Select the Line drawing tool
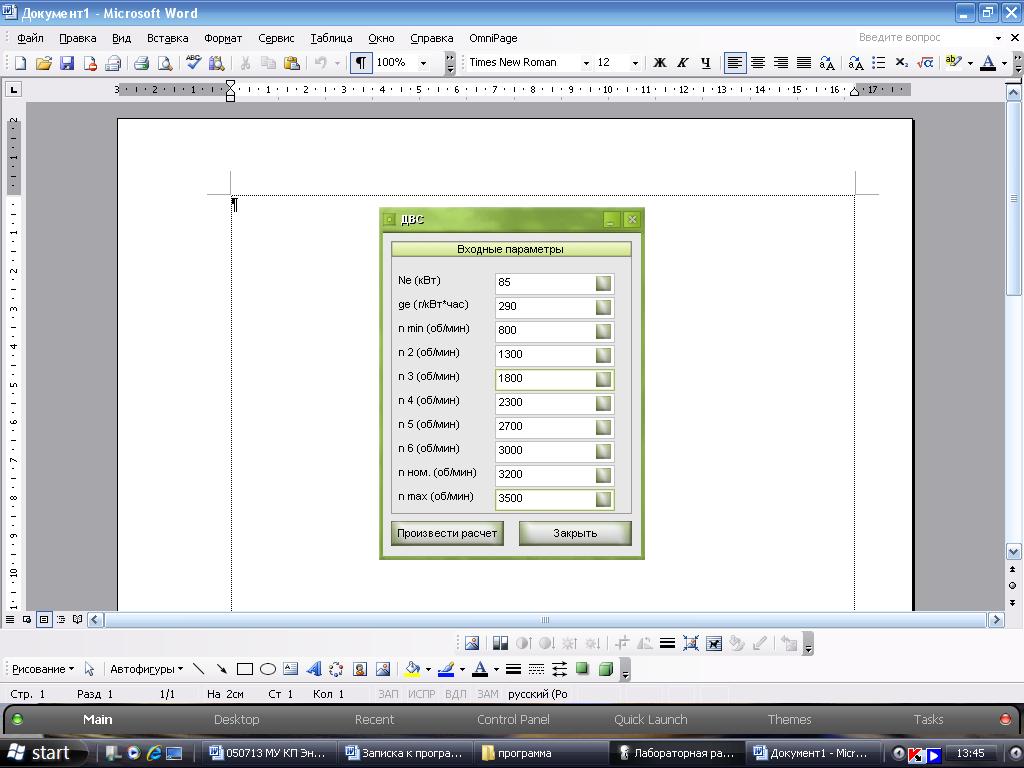 199,669
